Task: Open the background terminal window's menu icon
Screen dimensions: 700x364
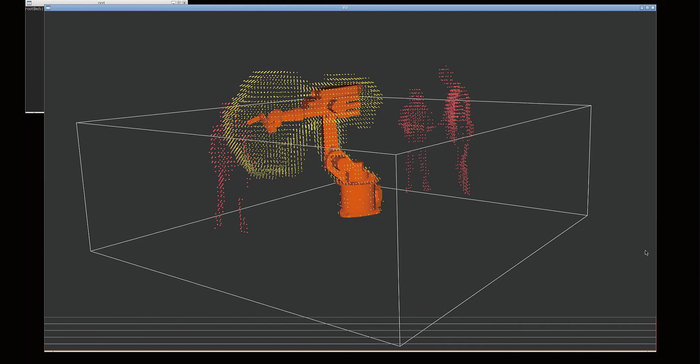Action: (29, 2)
